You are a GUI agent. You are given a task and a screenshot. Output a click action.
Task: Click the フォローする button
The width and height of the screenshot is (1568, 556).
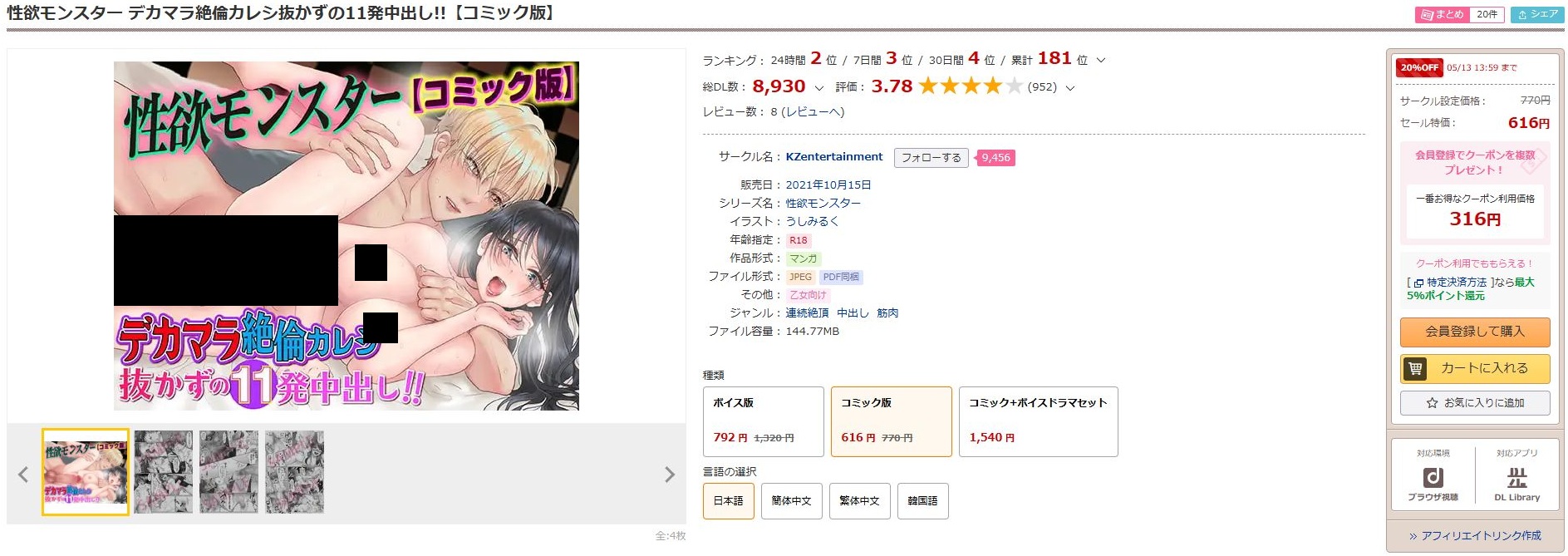click(x=931, y=157)
